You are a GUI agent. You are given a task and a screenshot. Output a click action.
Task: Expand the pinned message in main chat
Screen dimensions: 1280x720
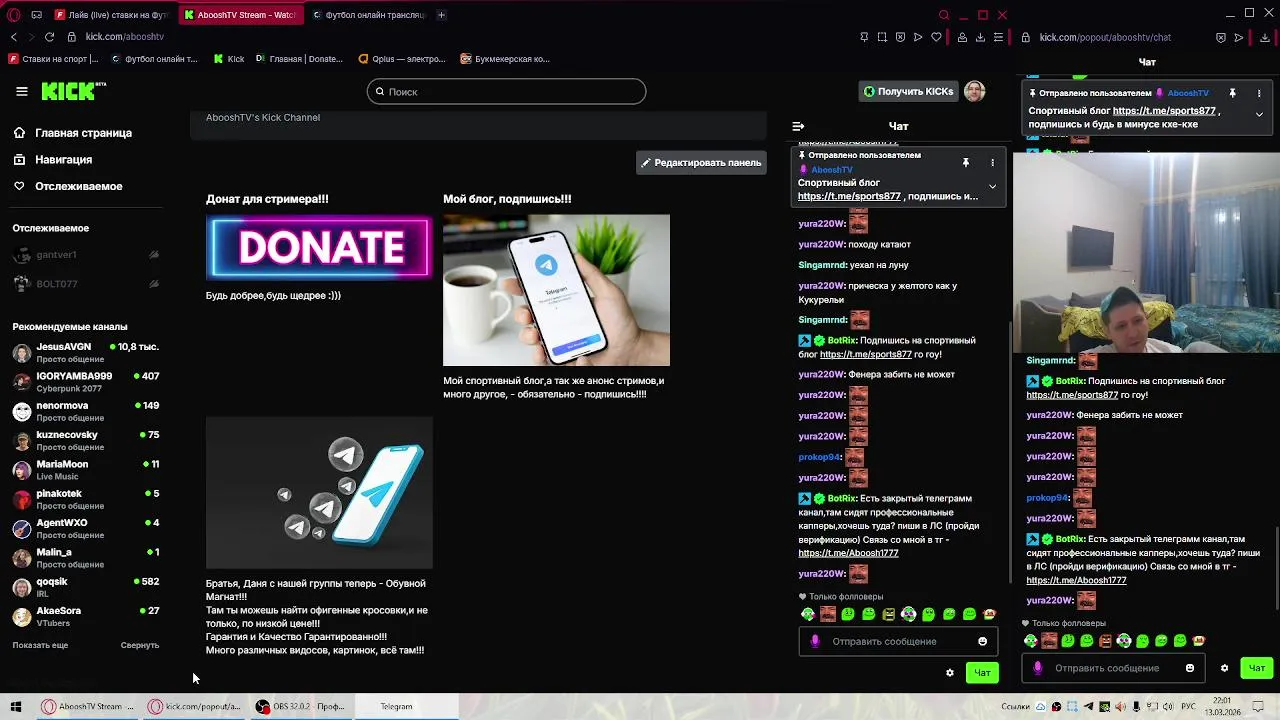pyautogui.click(x=992, y=186)
